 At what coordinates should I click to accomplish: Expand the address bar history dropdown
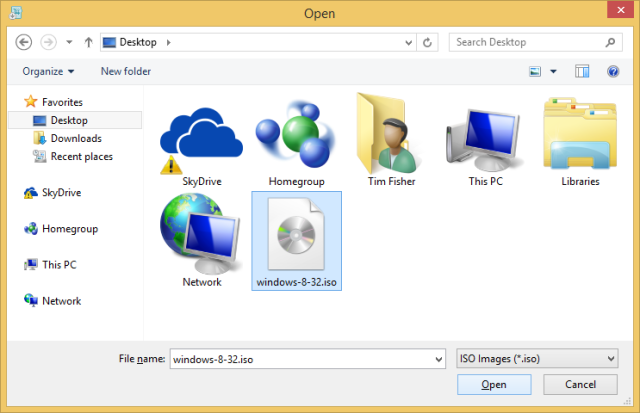(x=408, y=42)
